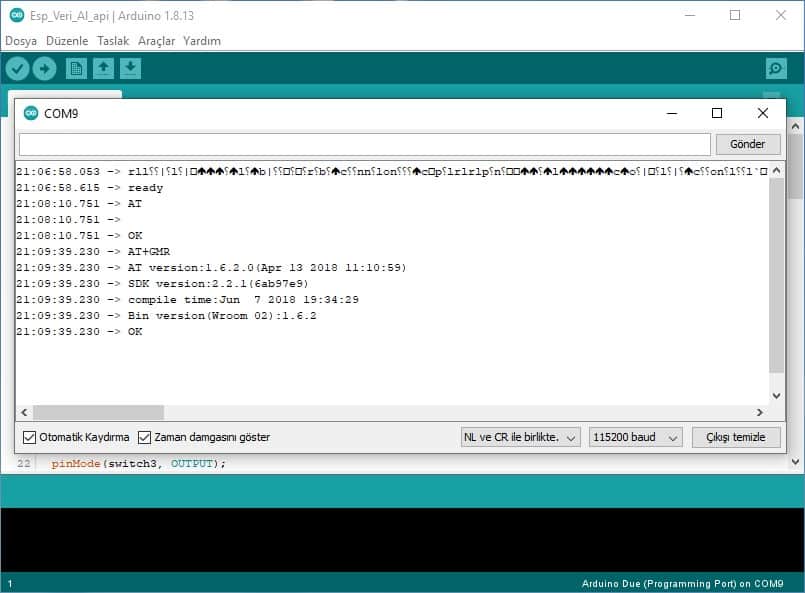Image resolution: width=805 pixels, height=593 pixels.
Task: Click 'Arduino Due (Programming Port) on COM9' status text
Action: tap(682, 584)
